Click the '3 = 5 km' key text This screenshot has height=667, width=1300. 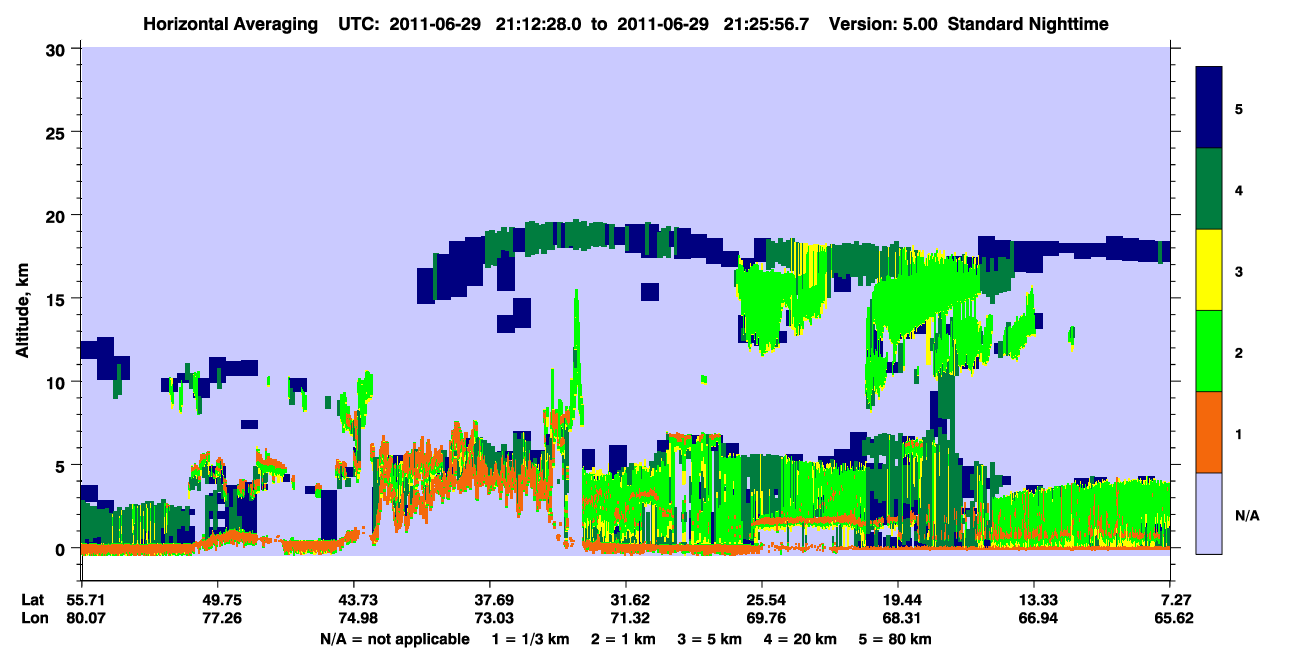pyautogui.click(x=712, y=639)
